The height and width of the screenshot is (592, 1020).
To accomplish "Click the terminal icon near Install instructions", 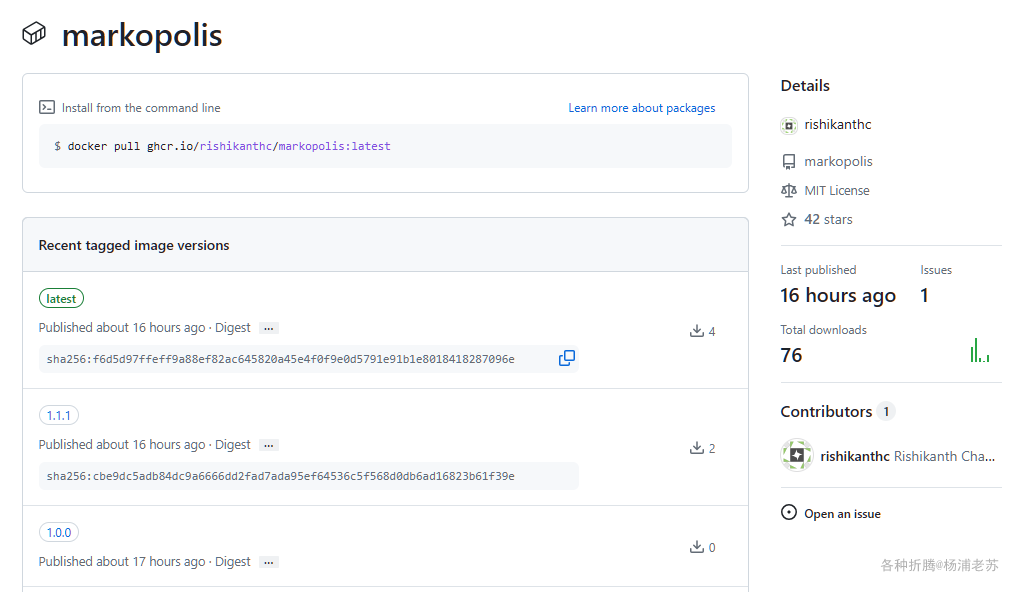I will coord(47,107).
